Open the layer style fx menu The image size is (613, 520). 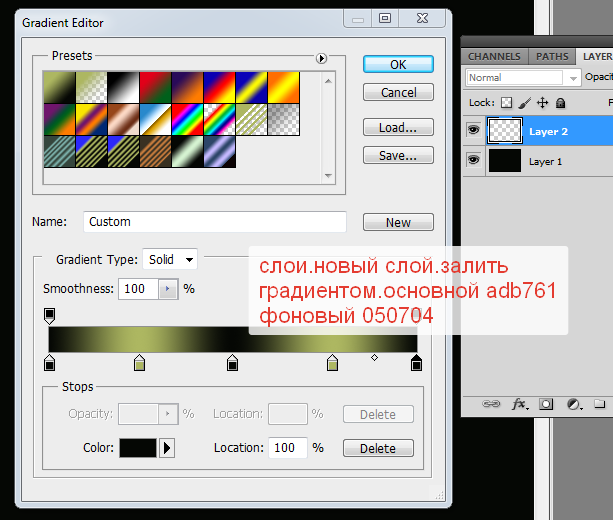520,404
